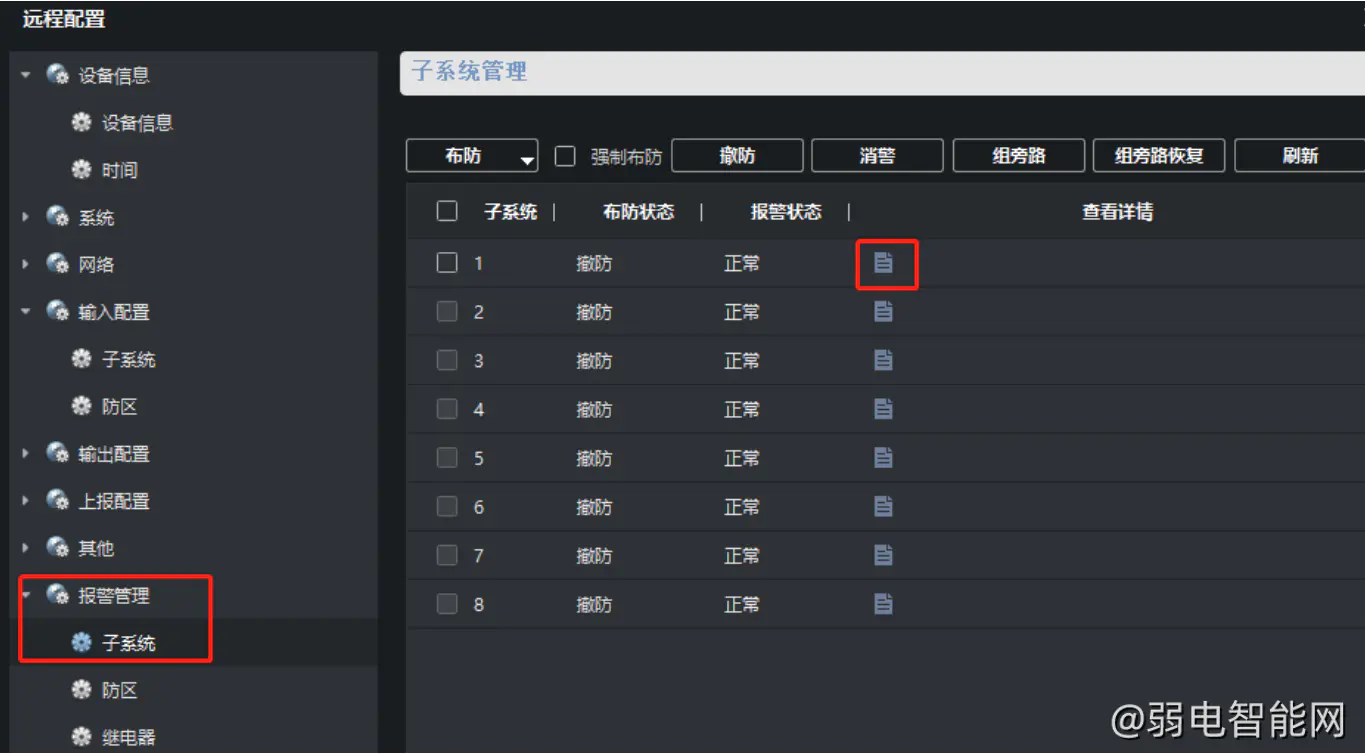Click the cog icon beside 继电器

(82, 738)
